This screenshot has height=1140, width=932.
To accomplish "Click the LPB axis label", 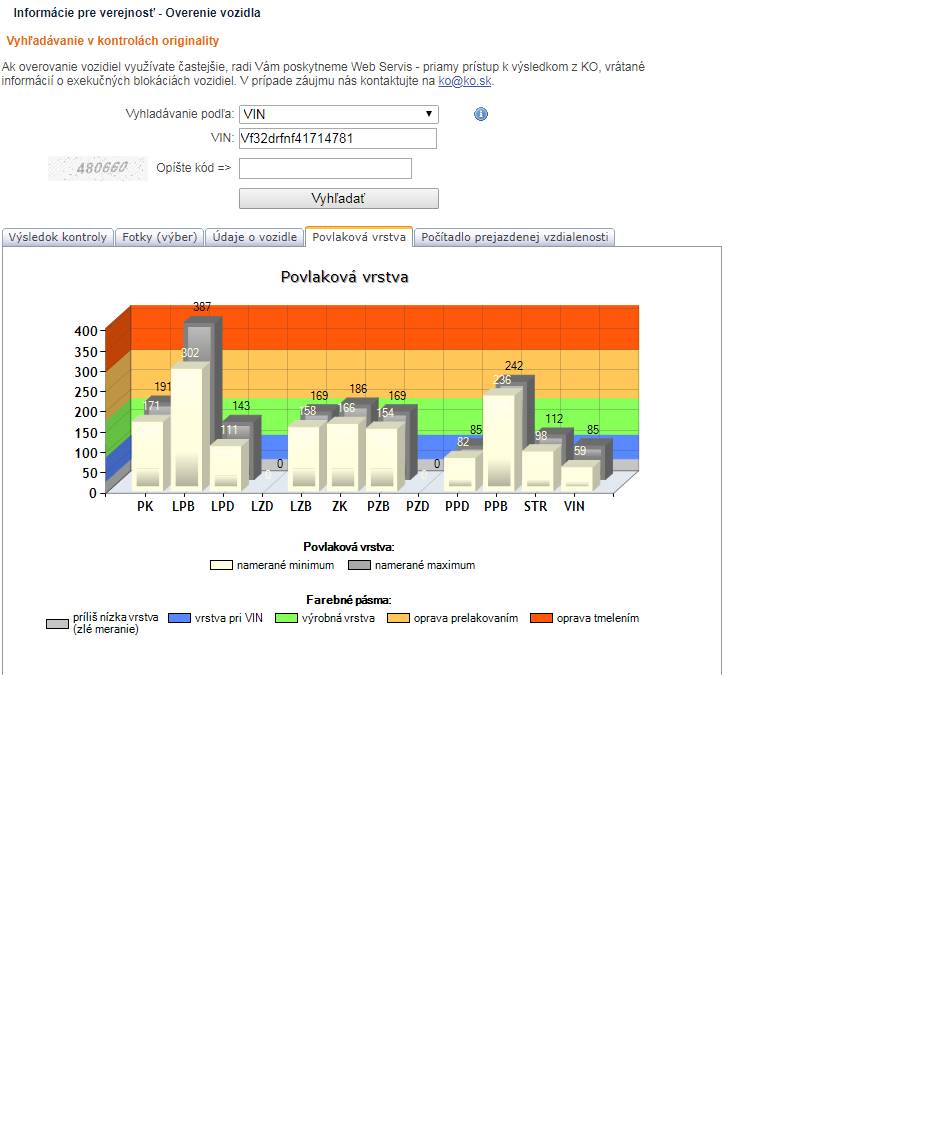I will click(183, 506).
